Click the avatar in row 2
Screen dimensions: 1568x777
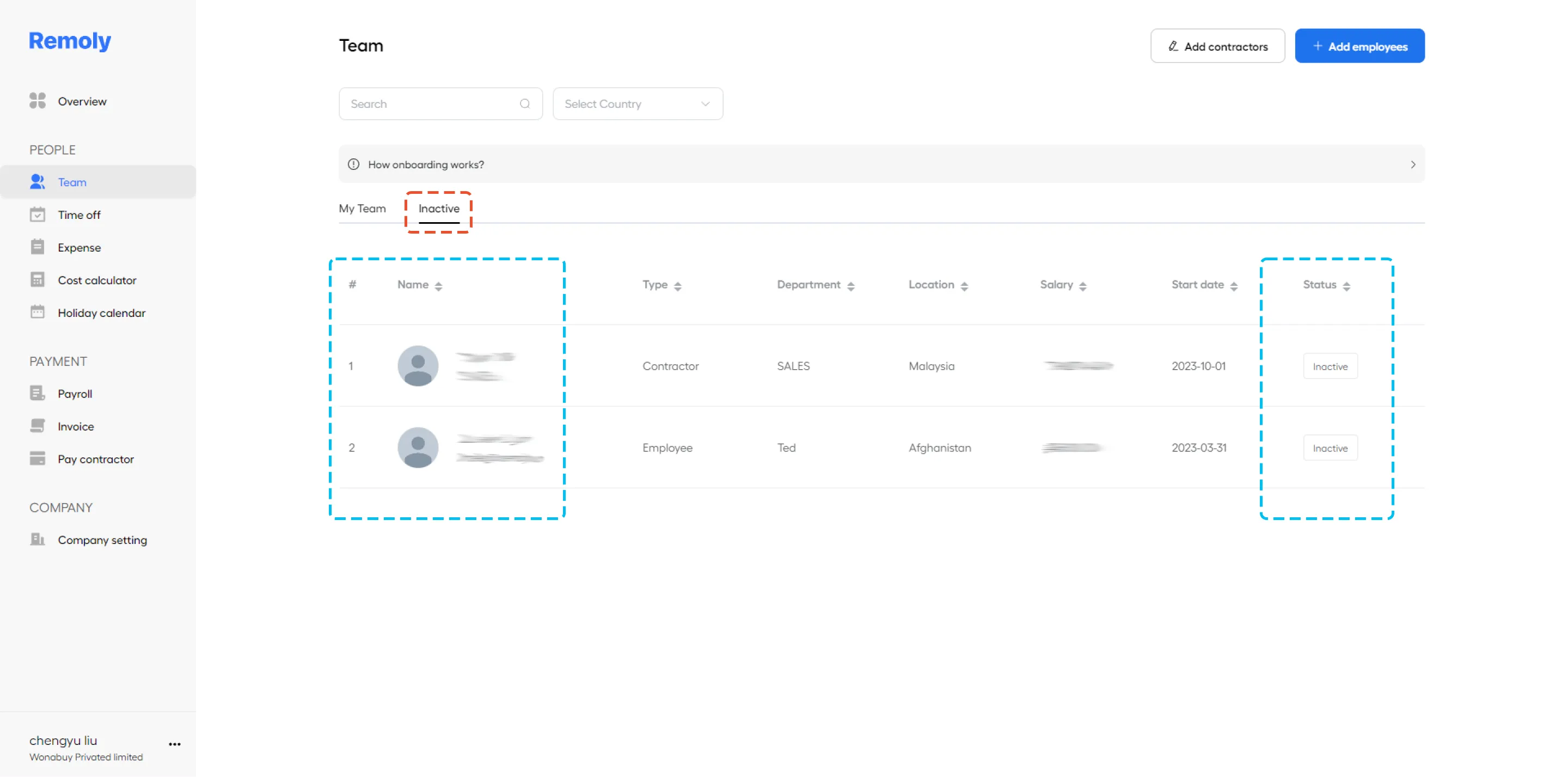(x=418, y=448)
